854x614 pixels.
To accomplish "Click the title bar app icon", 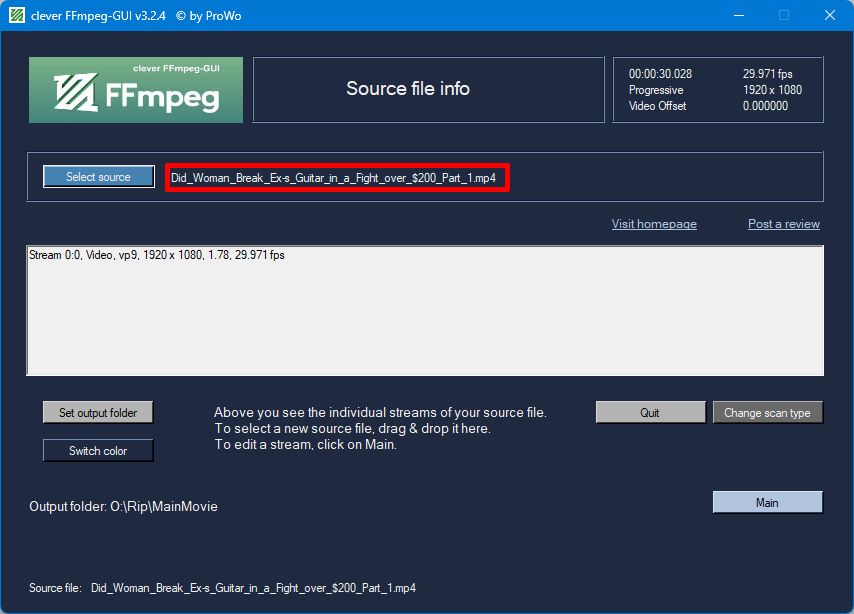I will click(17, 15).
